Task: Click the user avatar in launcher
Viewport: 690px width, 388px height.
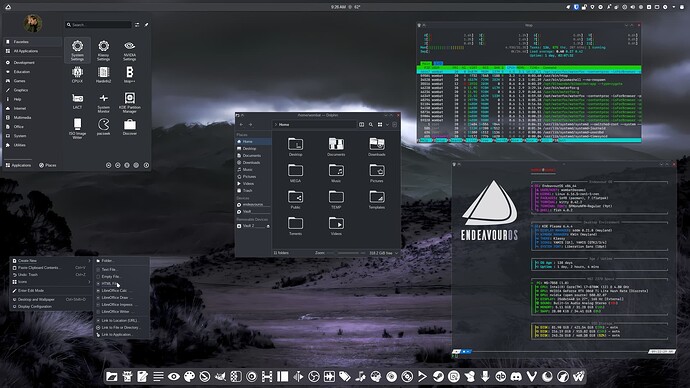Action: click(33, 23)
